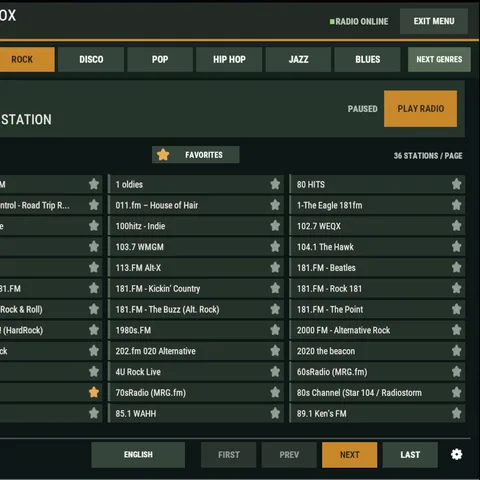Star 181.FM - Beatles station
This screenshot has width=480, height=480.
(456, 267)
